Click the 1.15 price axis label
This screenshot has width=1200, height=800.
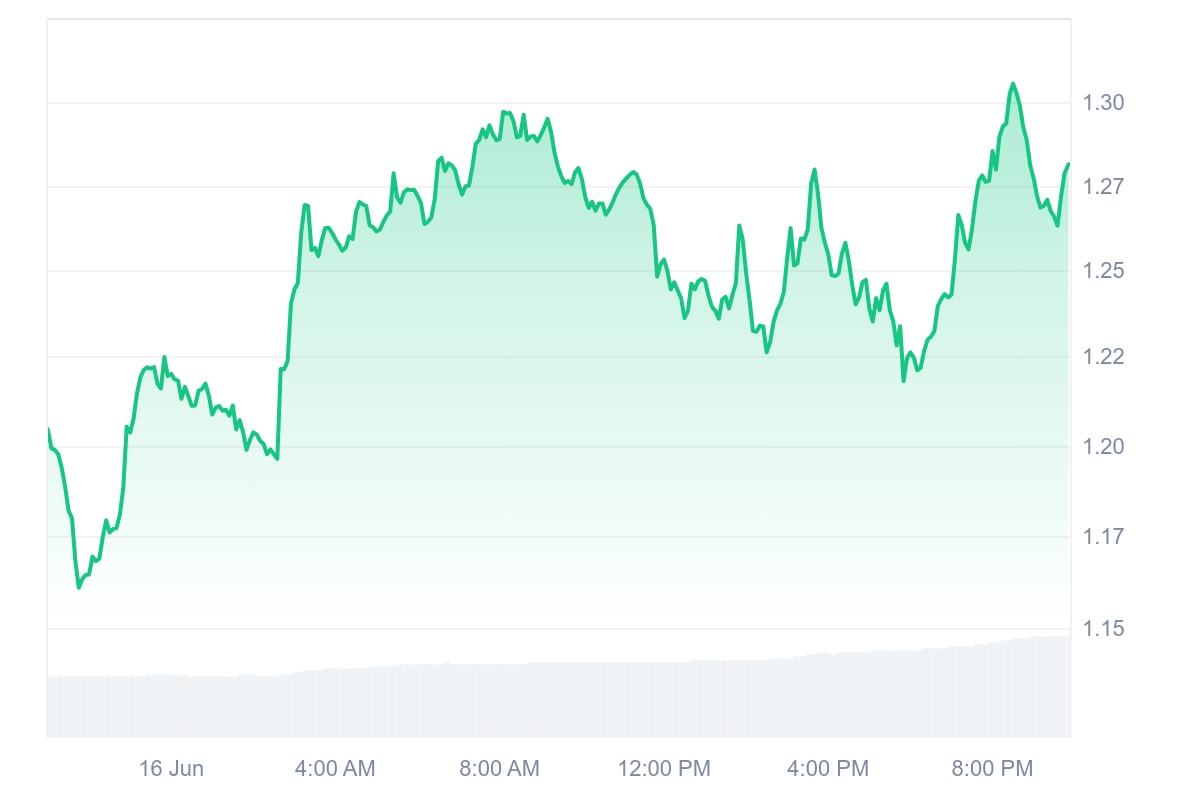tap(1103, 628)
